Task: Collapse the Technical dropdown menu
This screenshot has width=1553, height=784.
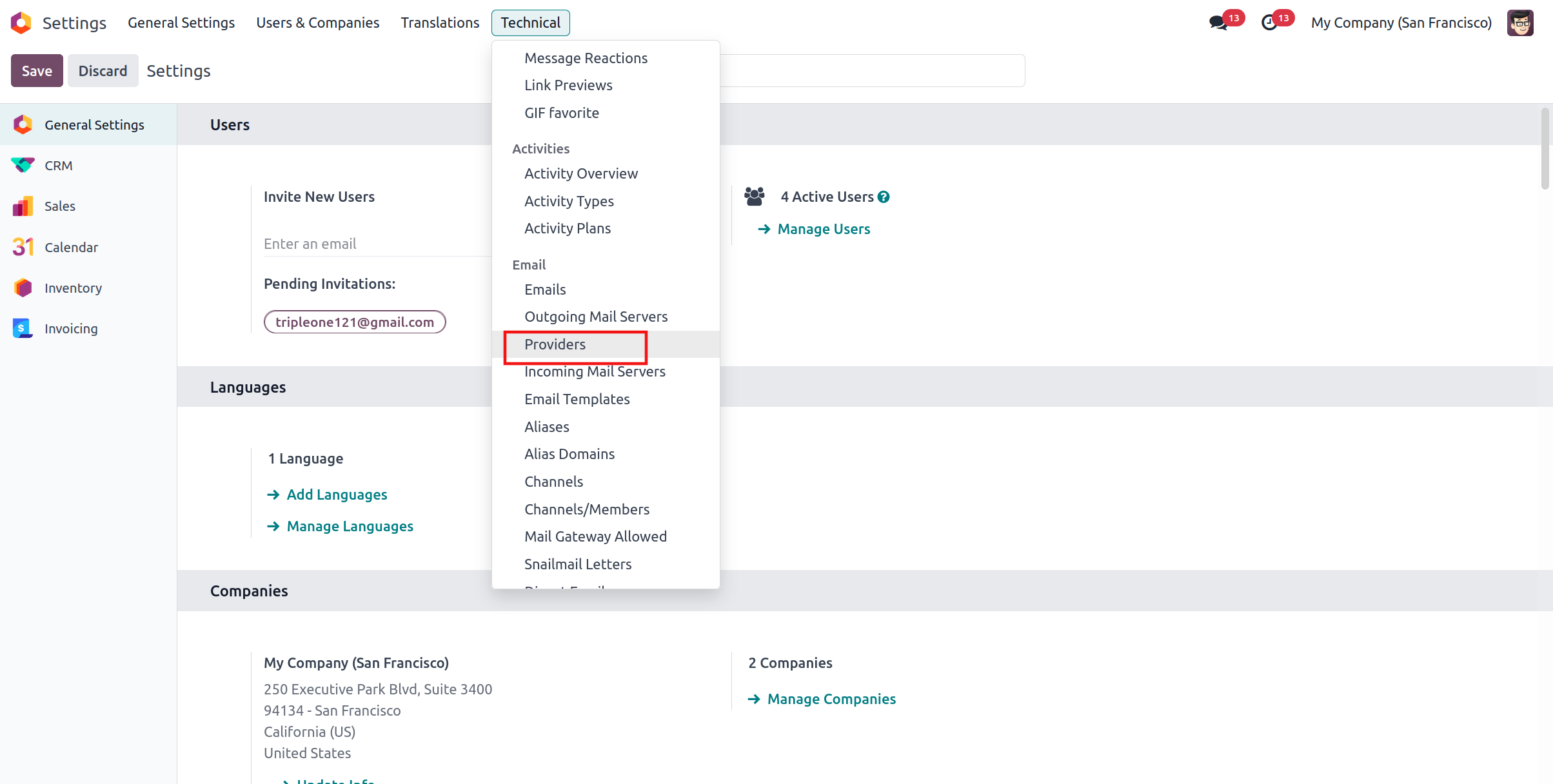Action: click(x=530, y=23)
